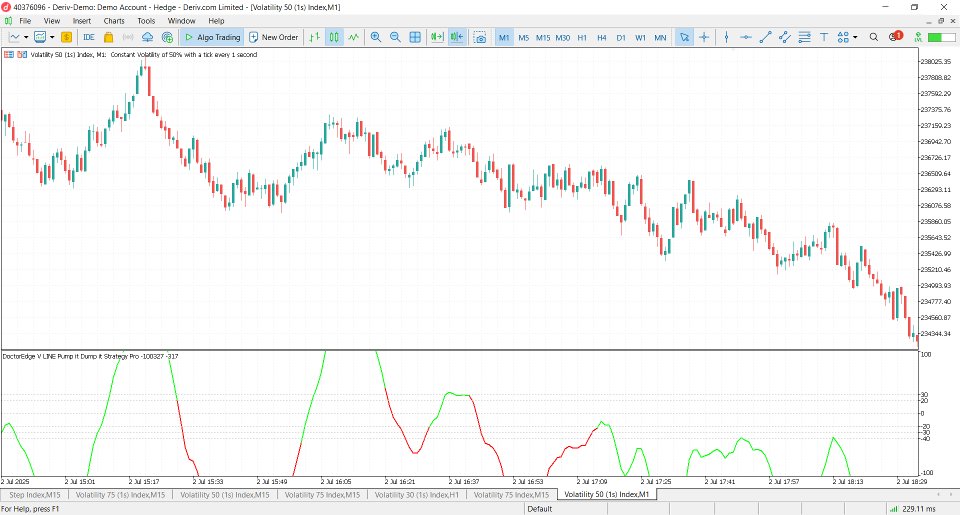Switch to Volatility 30 (1s) Index,H1 tab
The width and height of the screenshot is (960, 515).
416,495
